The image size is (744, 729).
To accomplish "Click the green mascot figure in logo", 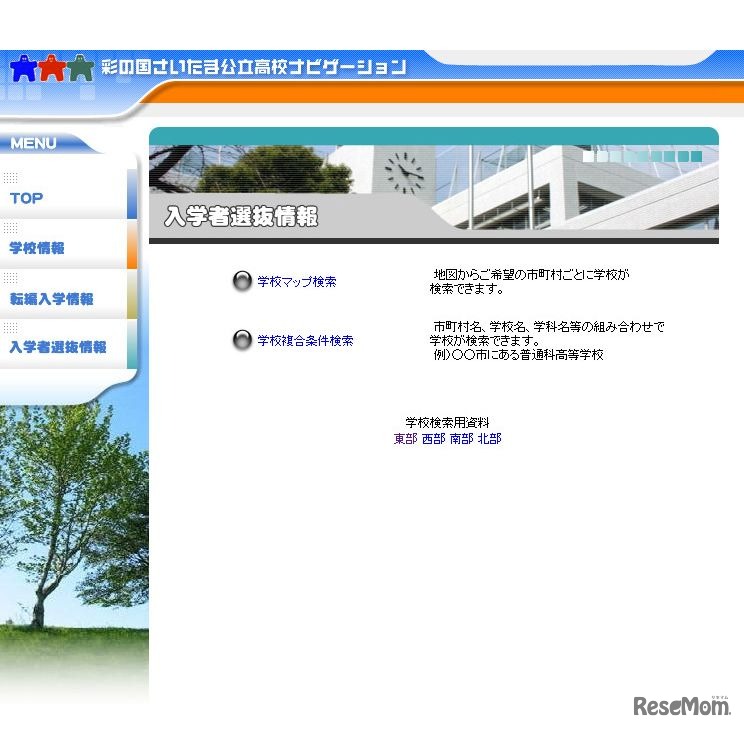I will click(80, 69).
